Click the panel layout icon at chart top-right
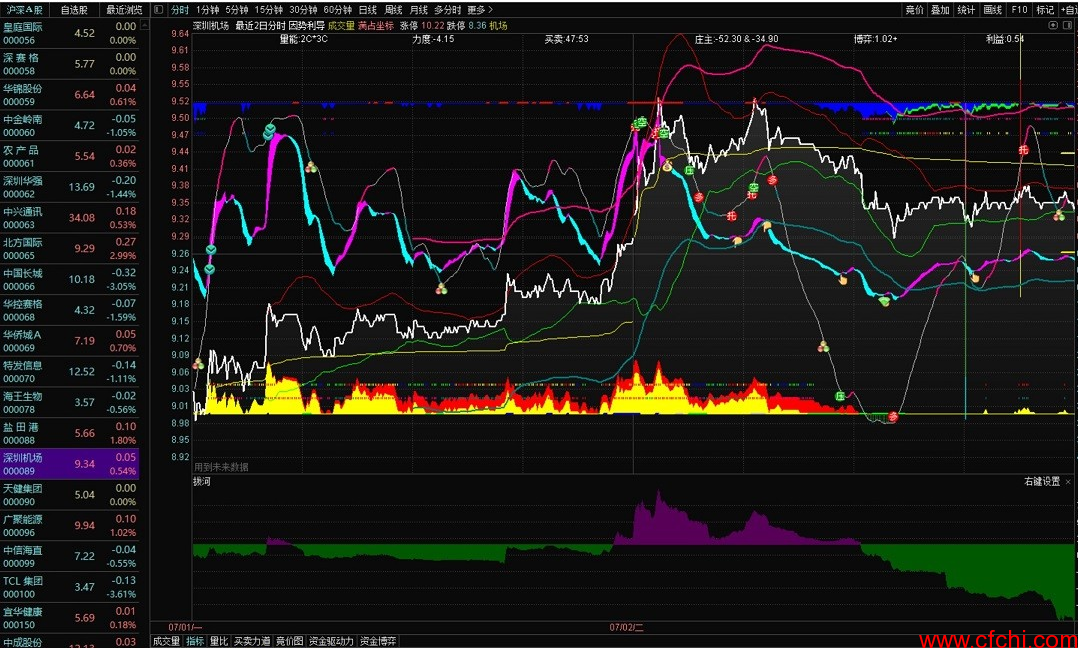The height and width of the screenshot is (648, 1078). (1069, 25)
